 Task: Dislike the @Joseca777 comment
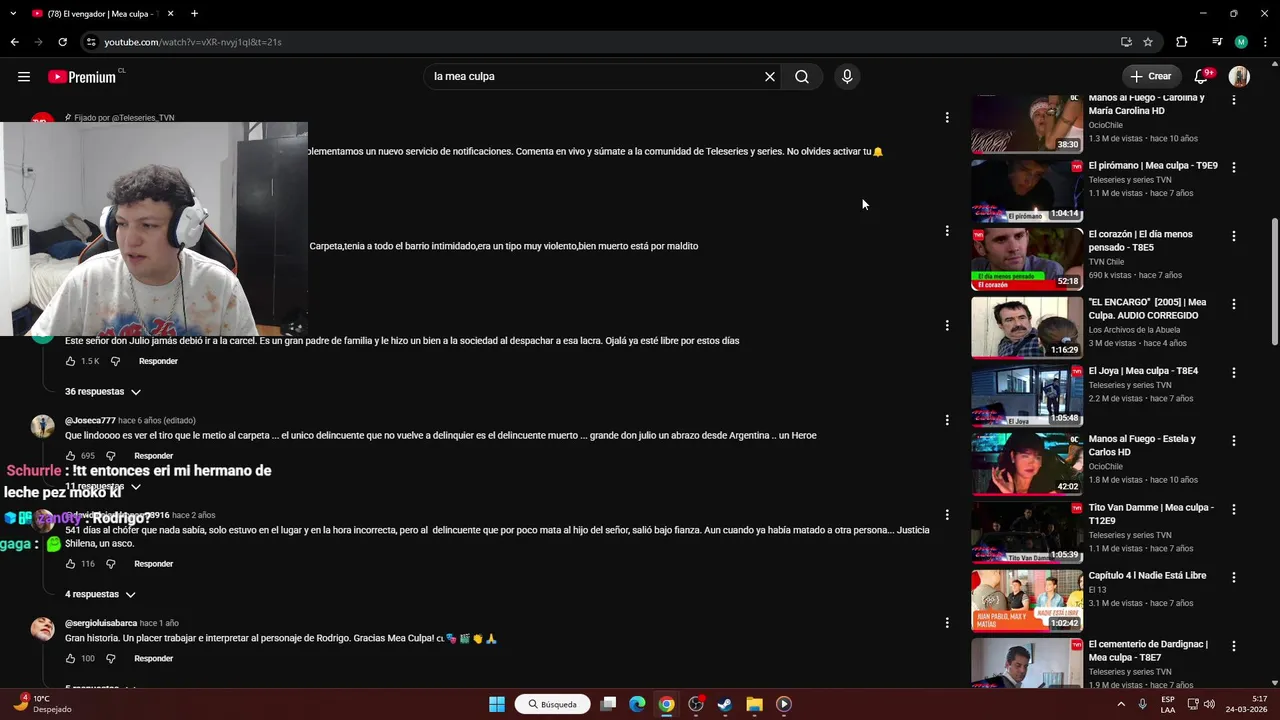111,456
